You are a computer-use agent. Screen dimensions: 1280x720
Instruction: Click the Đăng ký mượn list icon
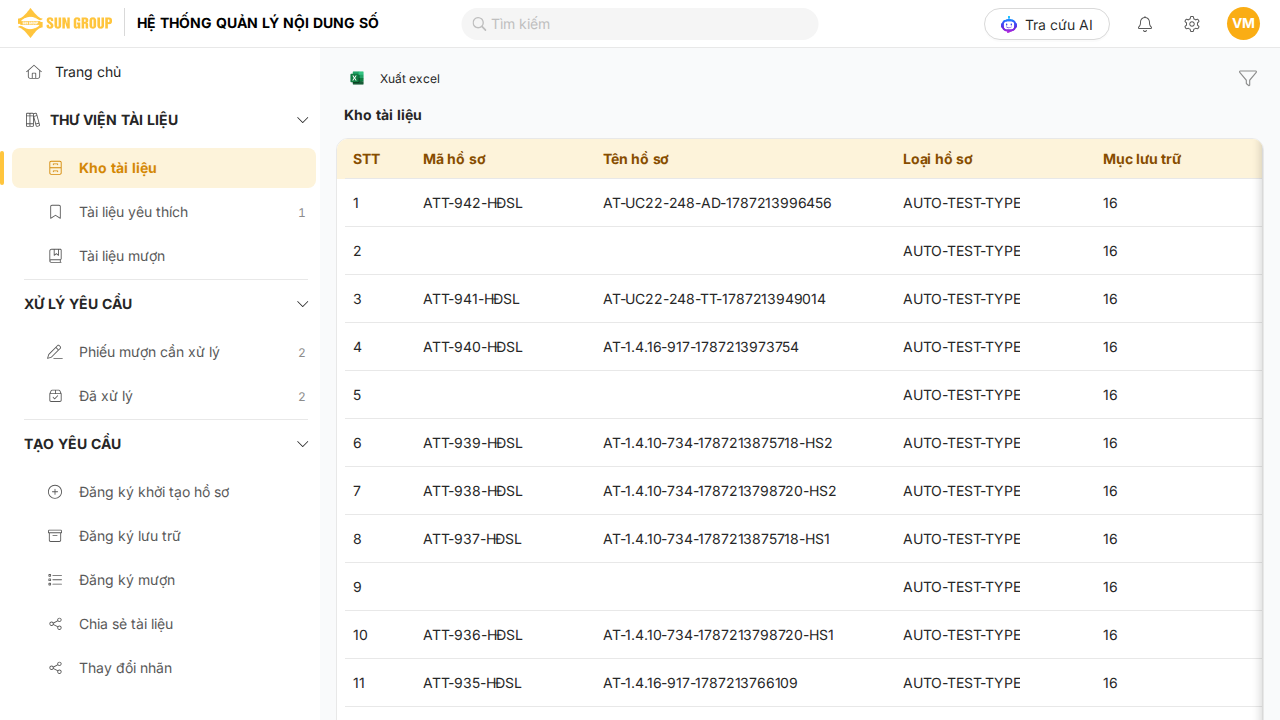point(55,580)
